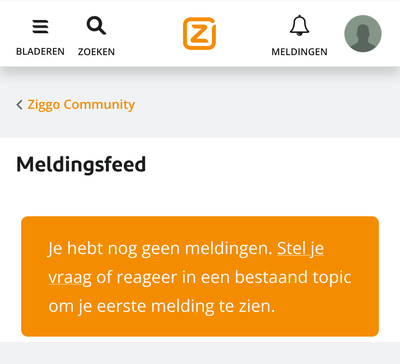Click the word 'vraag' in underlined link
The height and width of the screenshot is (364, 400).
click(x=70, y=278)
